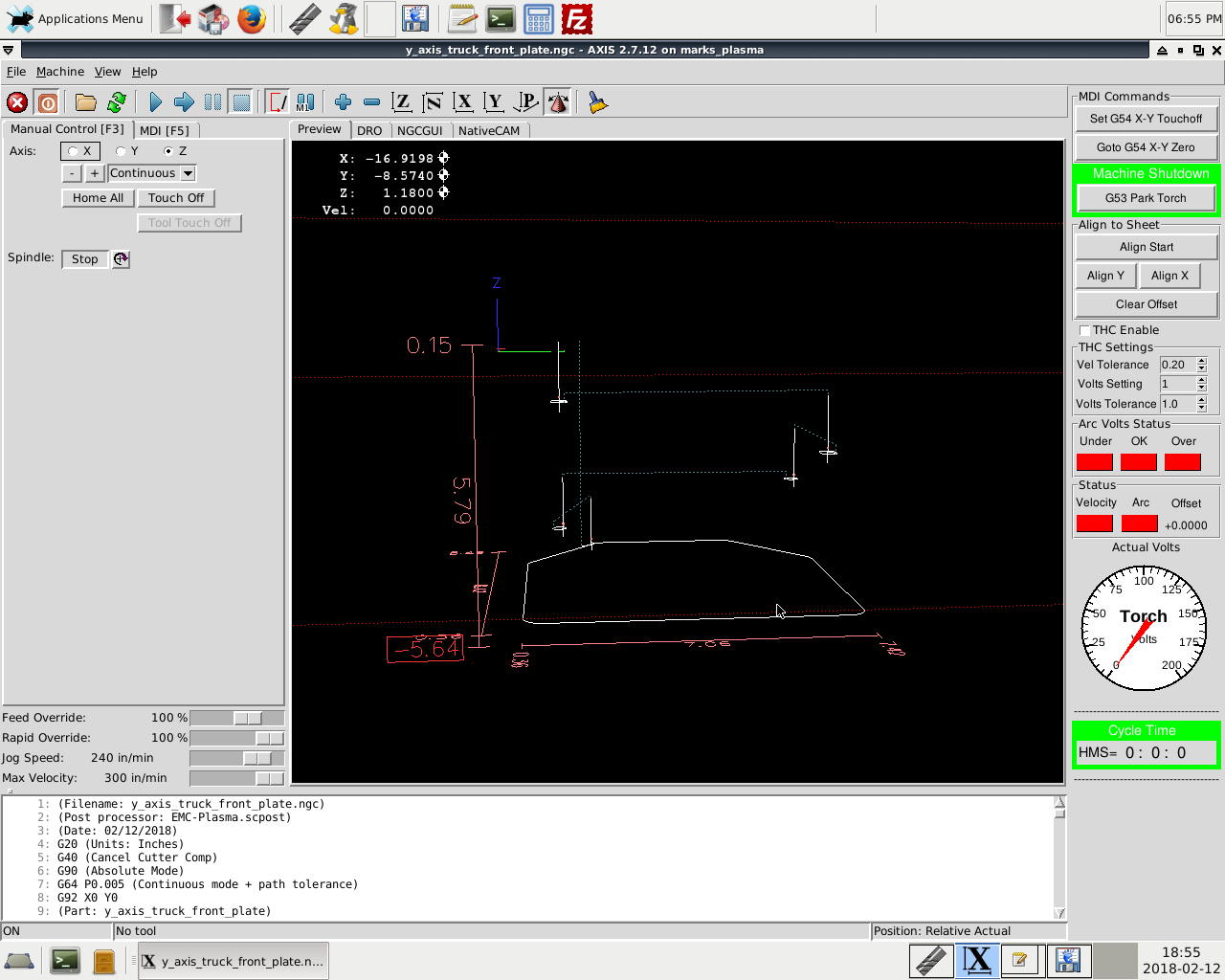Pause program execution
The height and width of the screenshot is (980, 1225).
(x=212, y=102)
